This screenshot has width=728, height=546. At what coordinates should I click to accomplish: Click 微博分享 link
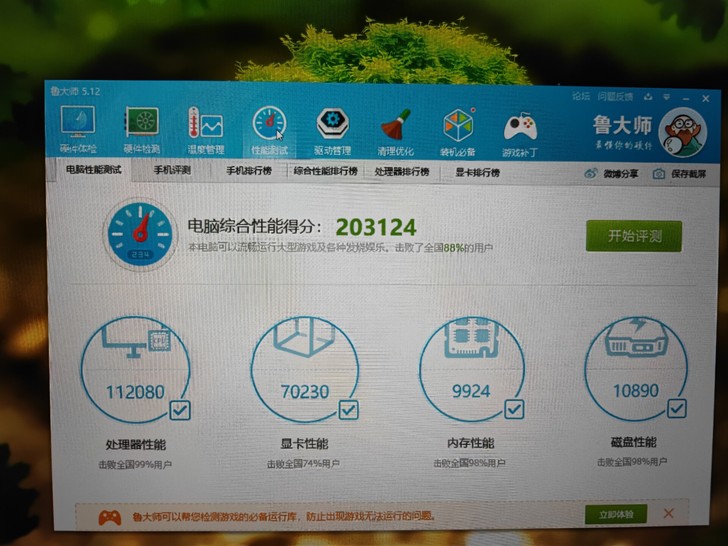click(621, 174)
